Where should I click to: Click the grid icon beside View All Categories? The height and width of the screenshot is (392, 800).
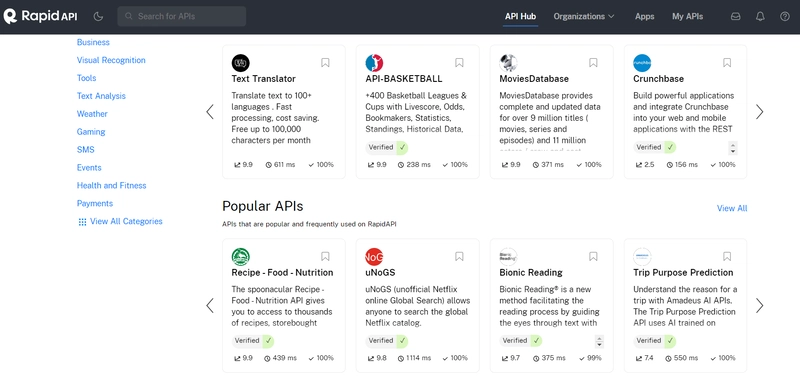click(82, 222)
